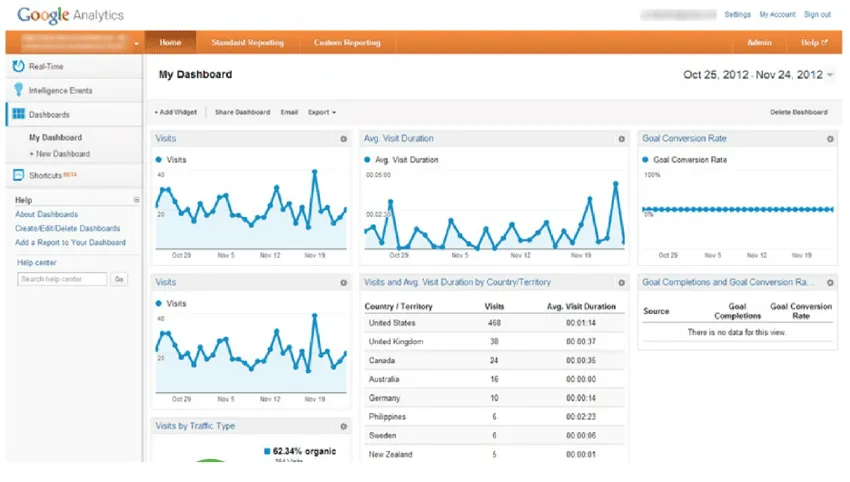The width and height of the screenshot is (850, 482).
Task: Open the Settings link at top
Action: click(x=737, y=15)
